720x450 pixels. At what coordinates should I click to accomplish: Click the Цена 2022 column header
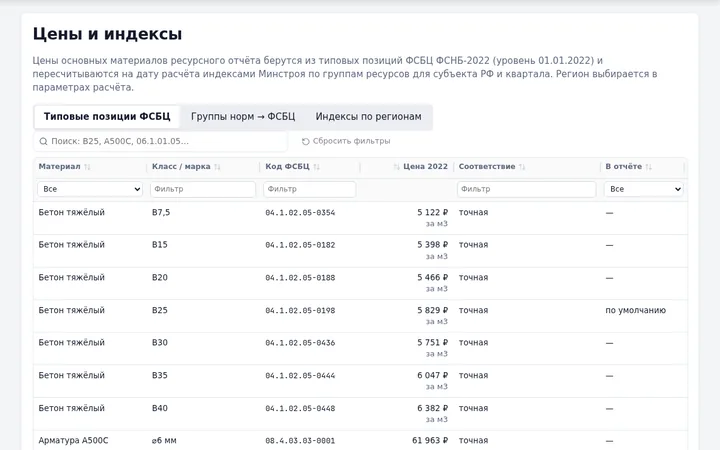425,167
